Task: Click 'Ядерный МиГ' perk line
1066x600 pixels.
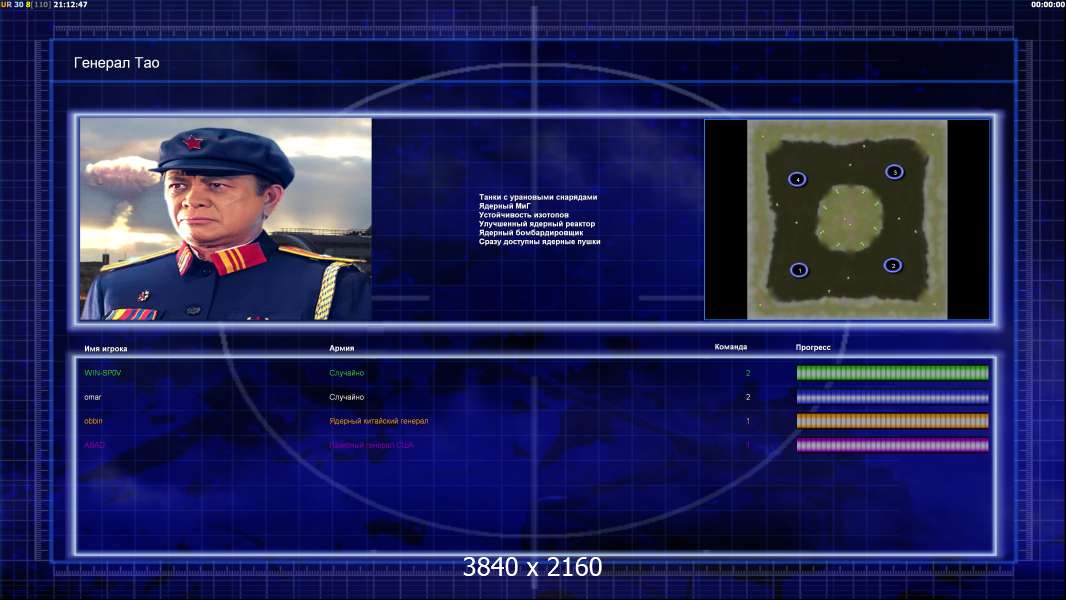Action: pyautogui.click(x=504, y=206)
